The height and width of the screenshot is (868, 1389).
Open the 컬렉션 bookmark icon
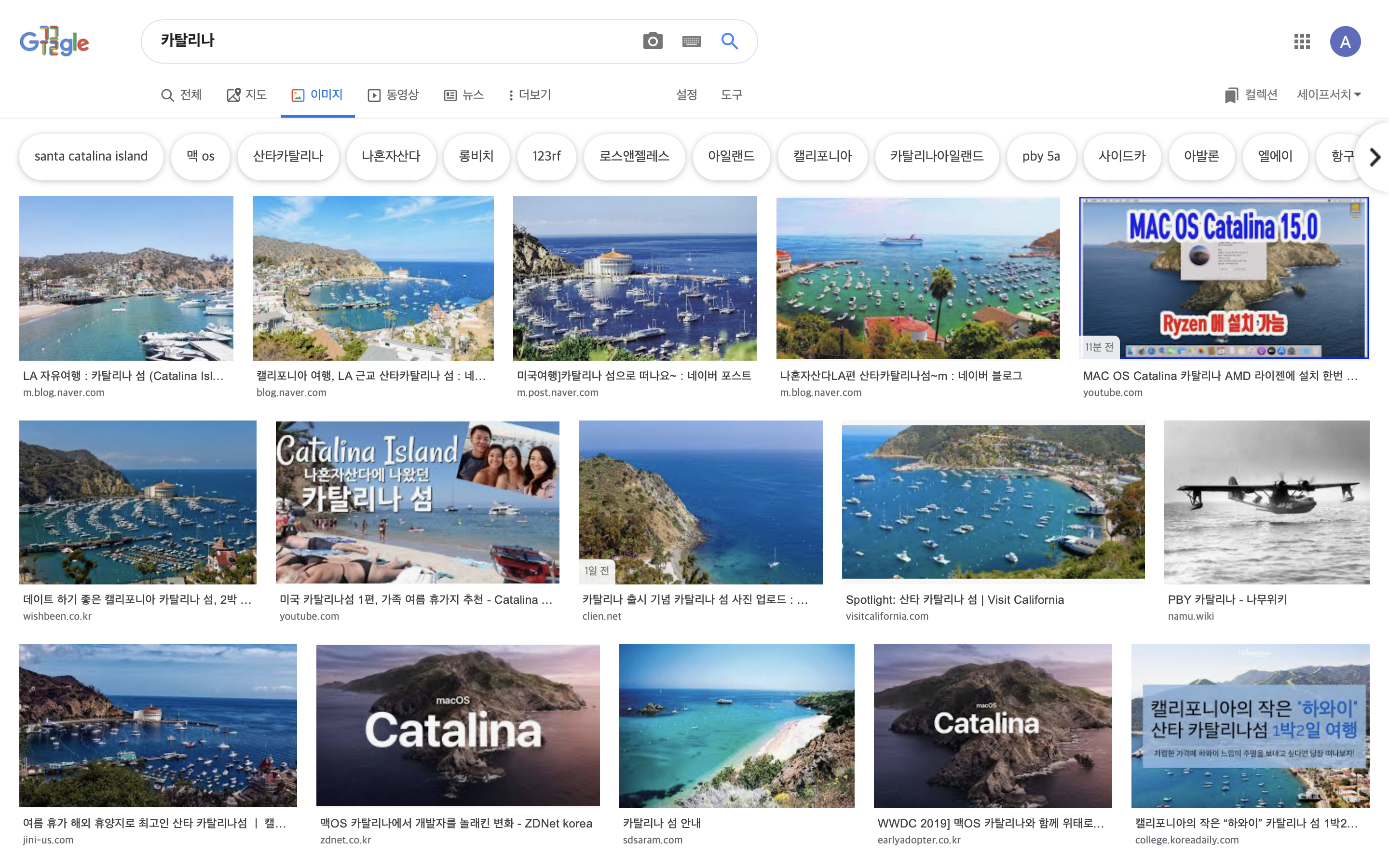click(x=1231, y=95)
